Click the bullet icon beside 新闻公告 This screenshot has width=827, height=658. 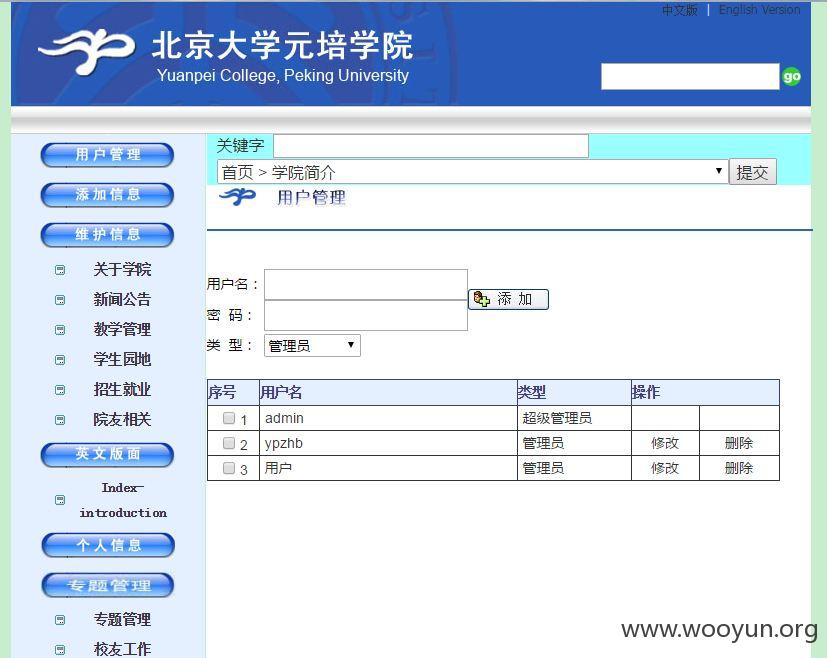(x=60, y=300)
